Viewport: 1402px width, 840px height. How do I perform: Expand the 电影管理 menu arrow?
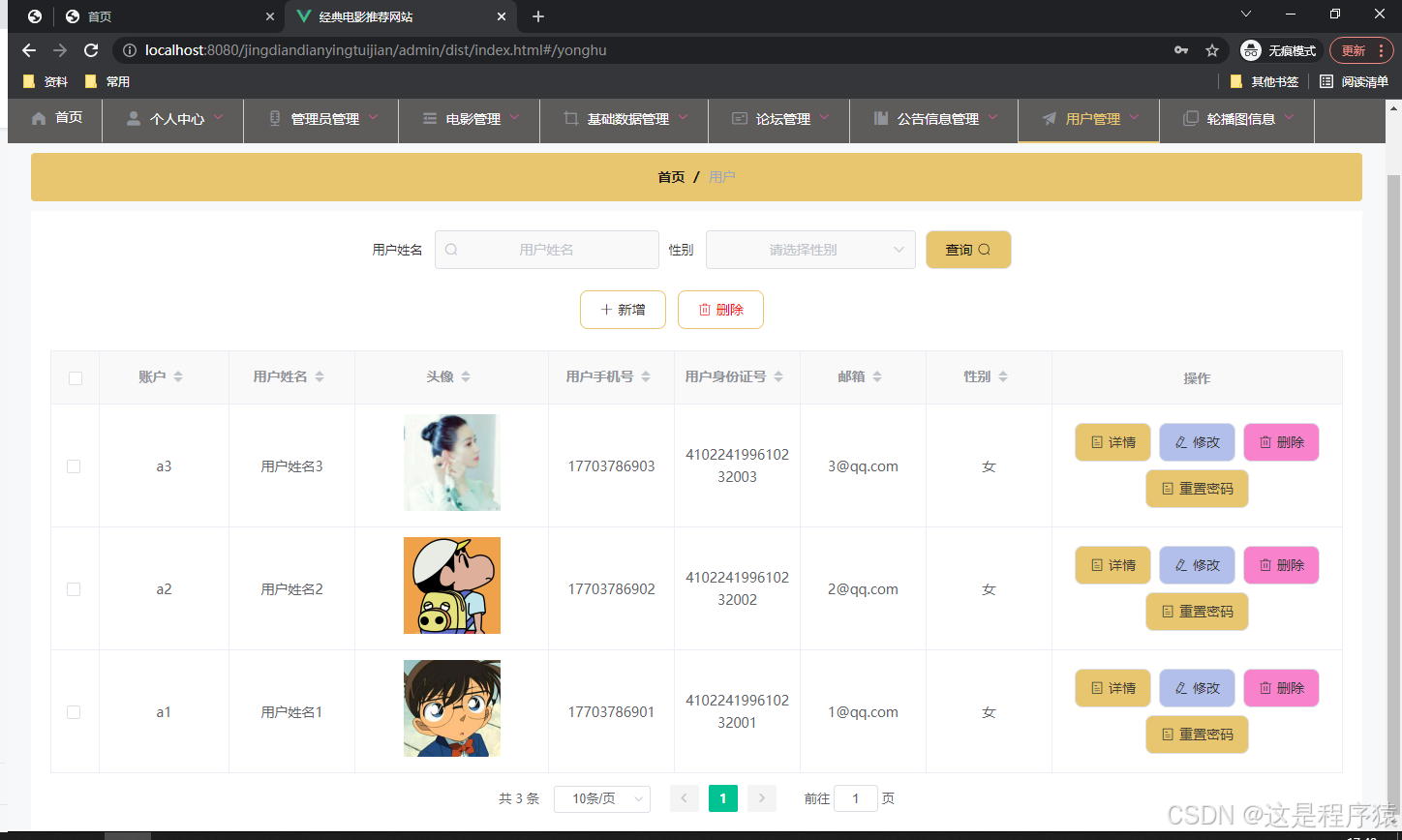(x=515, y=117)
